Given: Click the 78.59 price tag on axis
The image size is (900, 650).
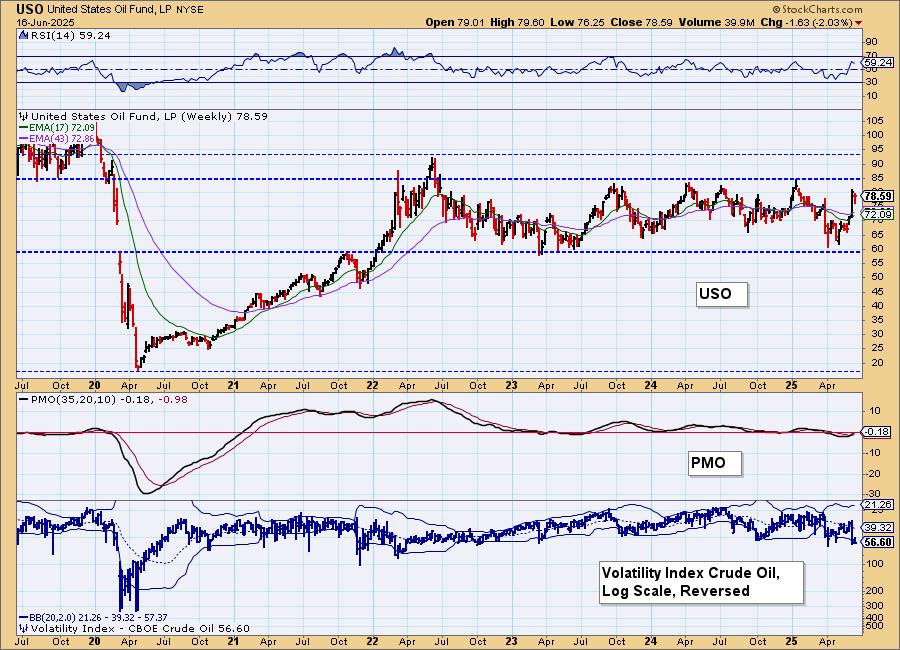Looking at the screenshot, I should tap(878, 196).
